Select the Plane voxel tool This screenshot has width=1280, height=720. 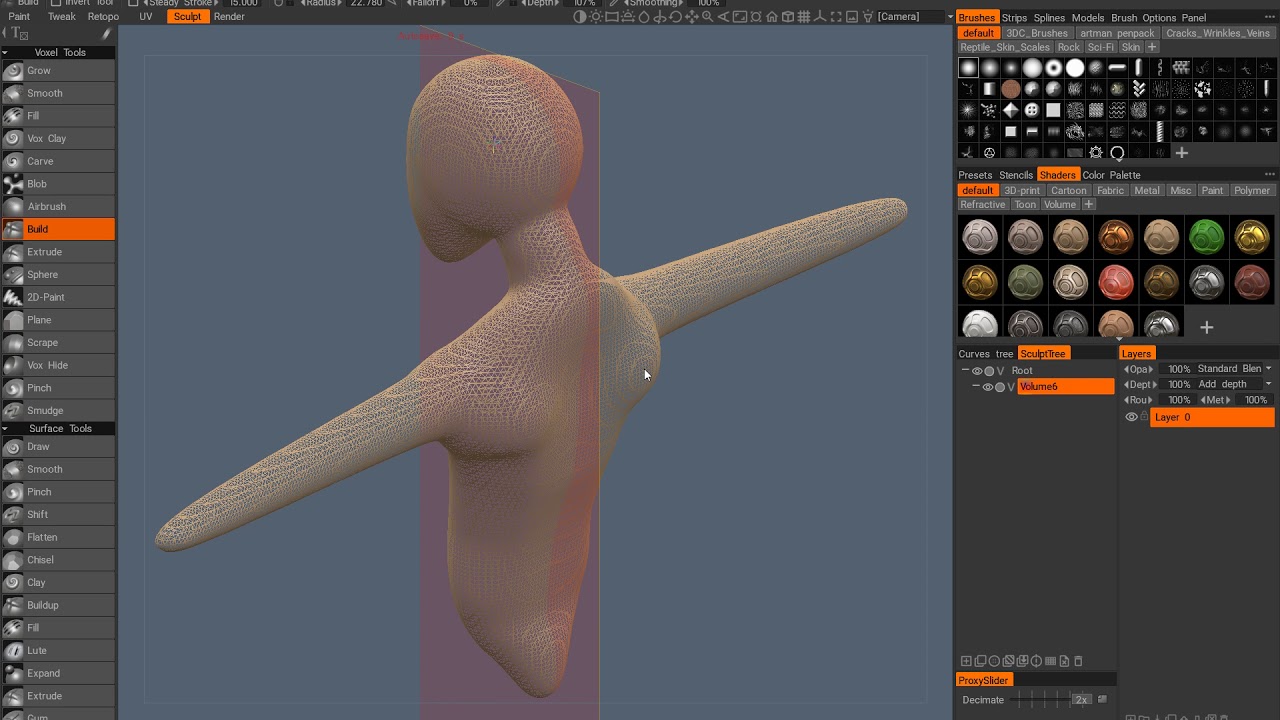point(58,320)
